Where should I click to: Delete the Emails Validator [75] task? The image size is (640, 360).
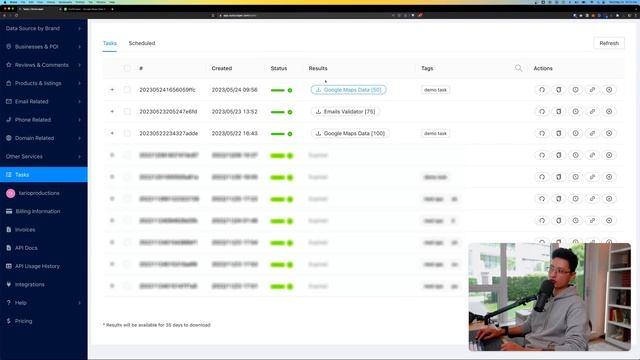coord(609,111)
